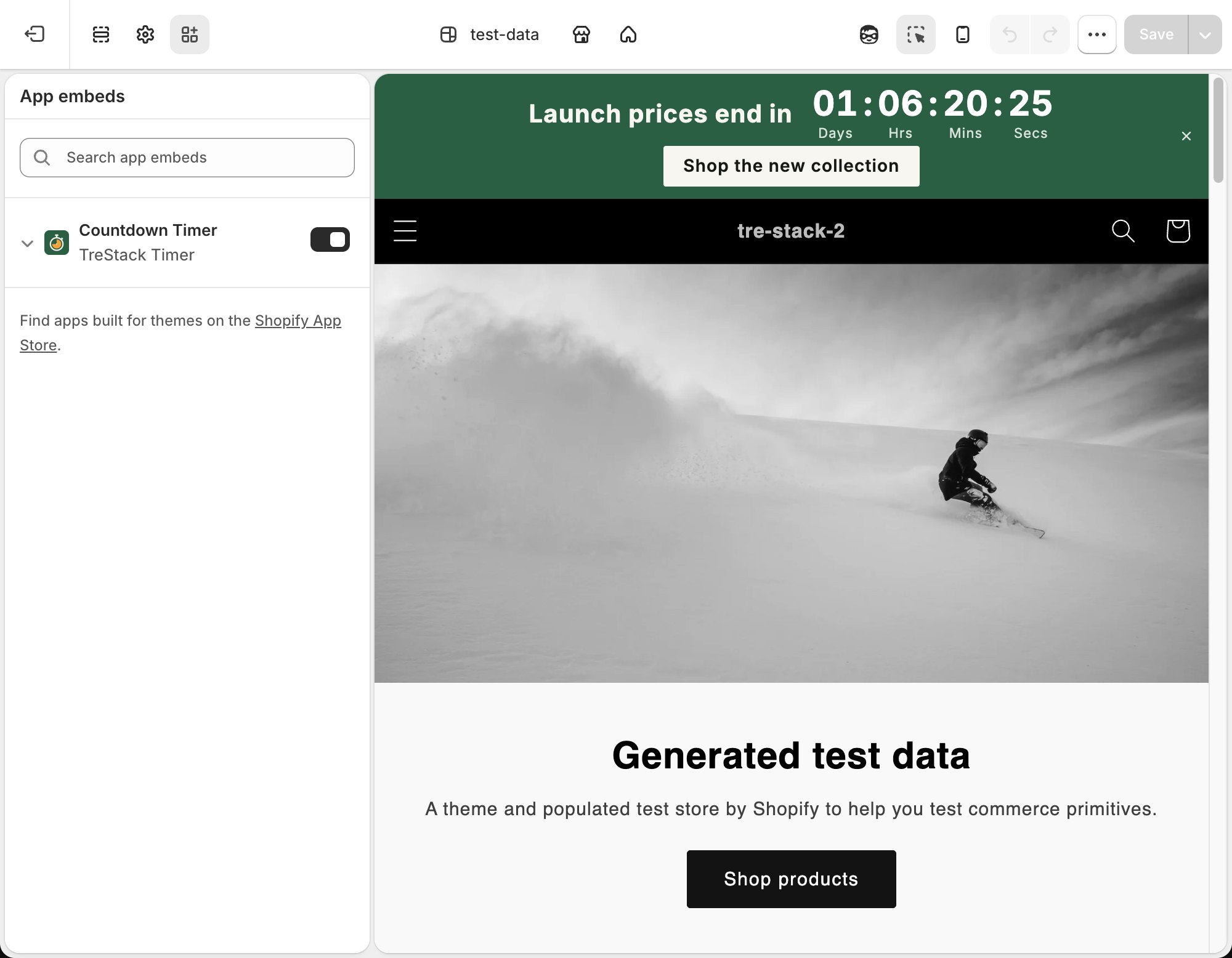Screen dimensions: 1232x958
Task: Open theme settings gear icon
Action: 145,34
